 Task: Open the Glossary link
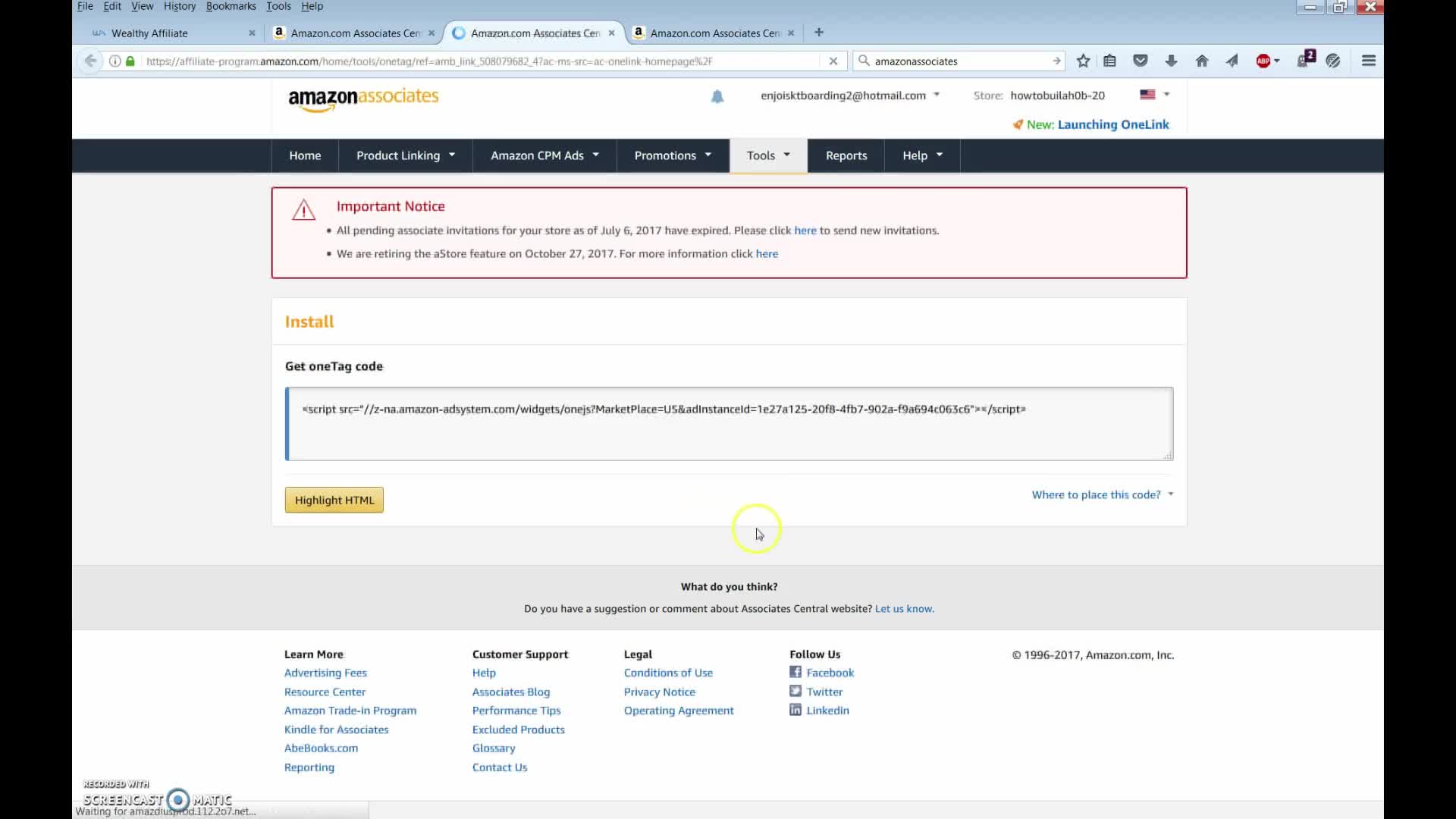pyautogui.click(x=494, y=748)
